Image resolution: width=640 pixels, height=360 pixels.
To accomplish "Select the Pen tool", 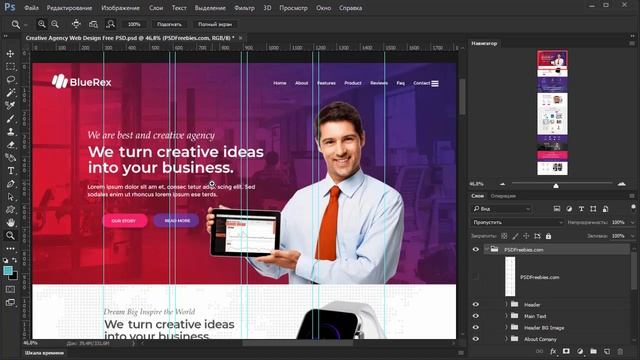I will pyautogui.click(x=11, y=184).
